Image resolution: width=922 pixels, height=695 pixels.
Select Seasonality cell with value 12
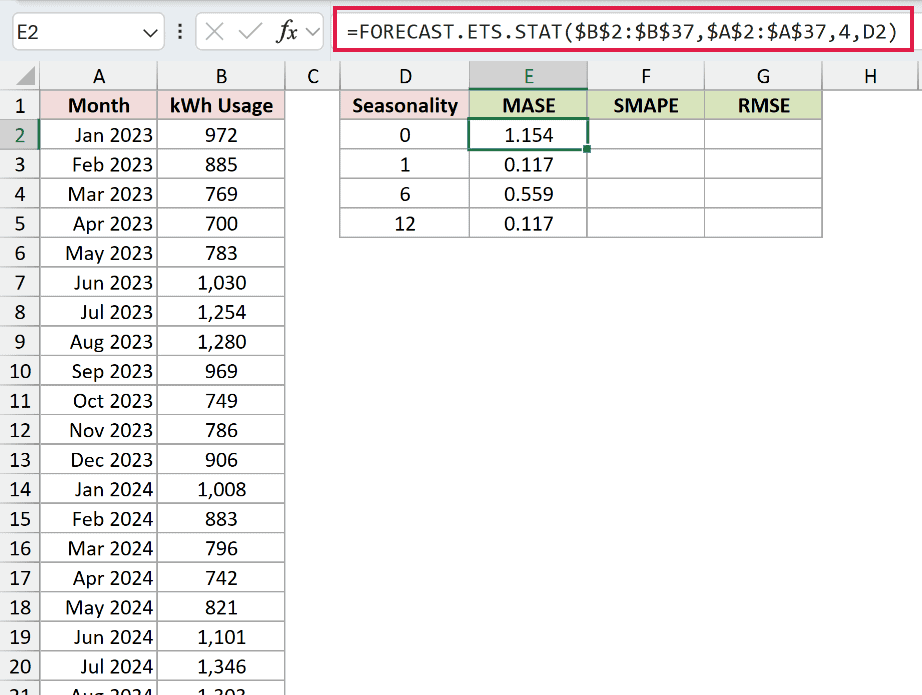[x=405, y=223]
